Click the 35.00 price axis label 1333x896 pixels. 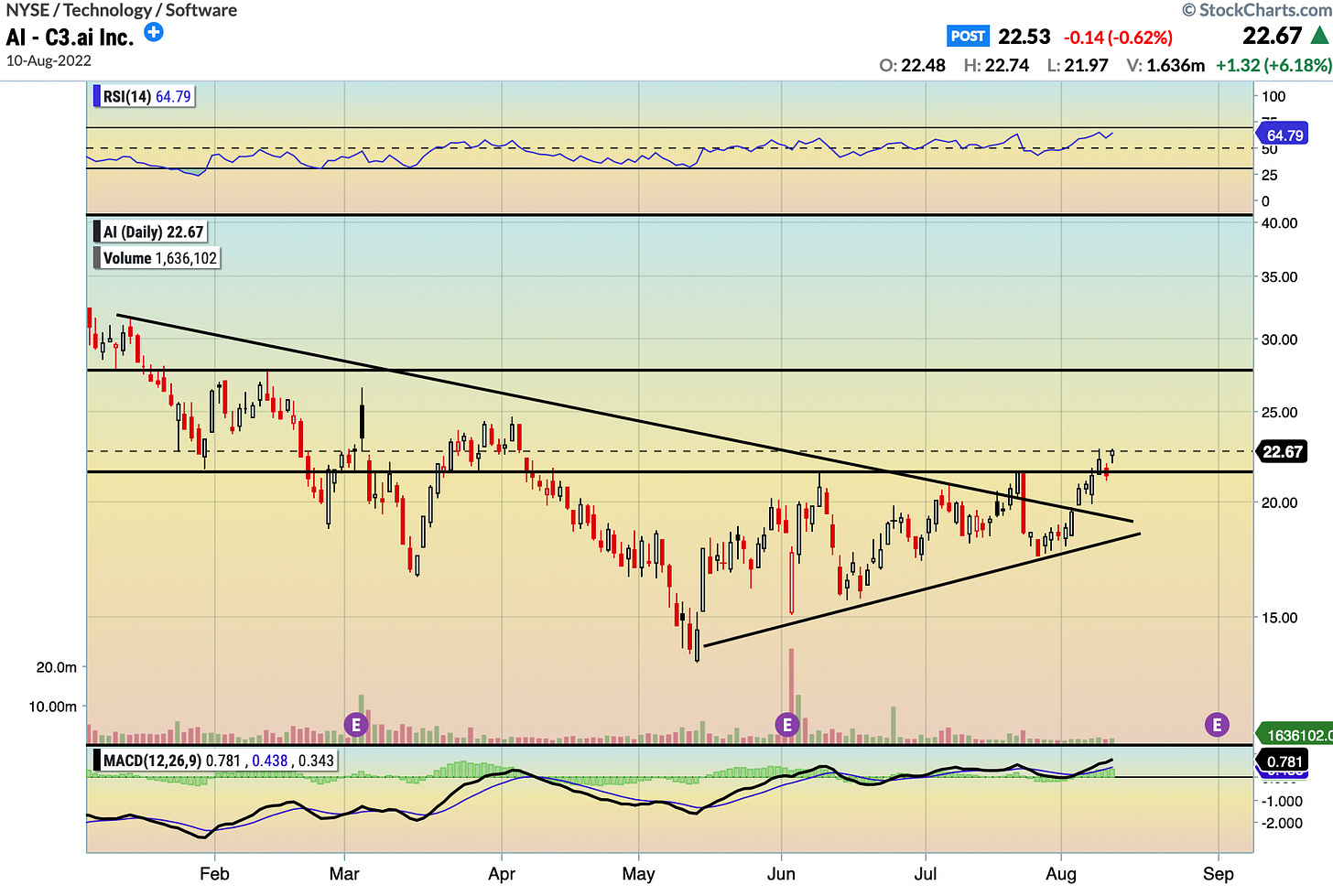1279,276
